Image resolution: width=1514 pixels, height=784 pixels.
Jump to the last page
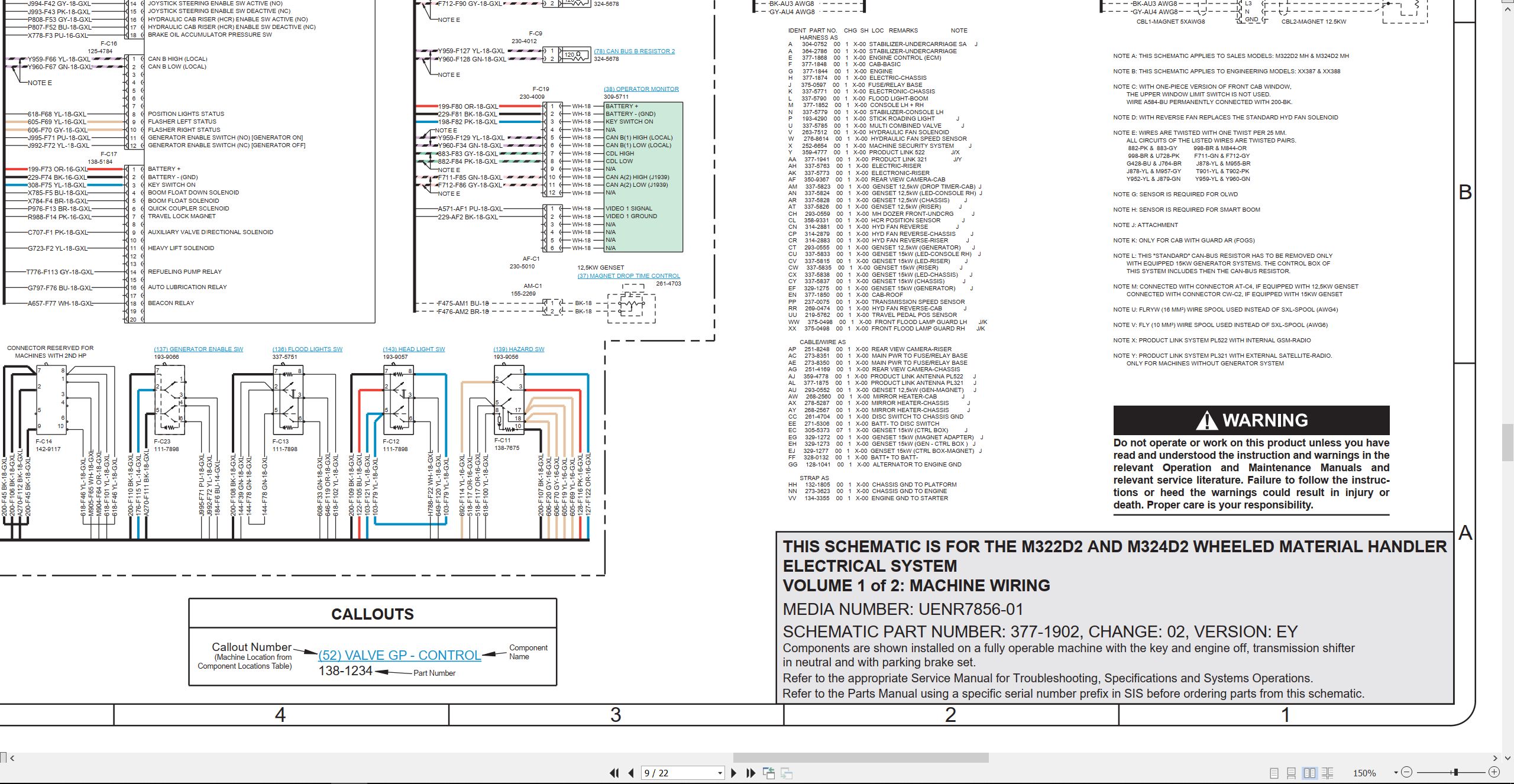click(x=751, y=773)
